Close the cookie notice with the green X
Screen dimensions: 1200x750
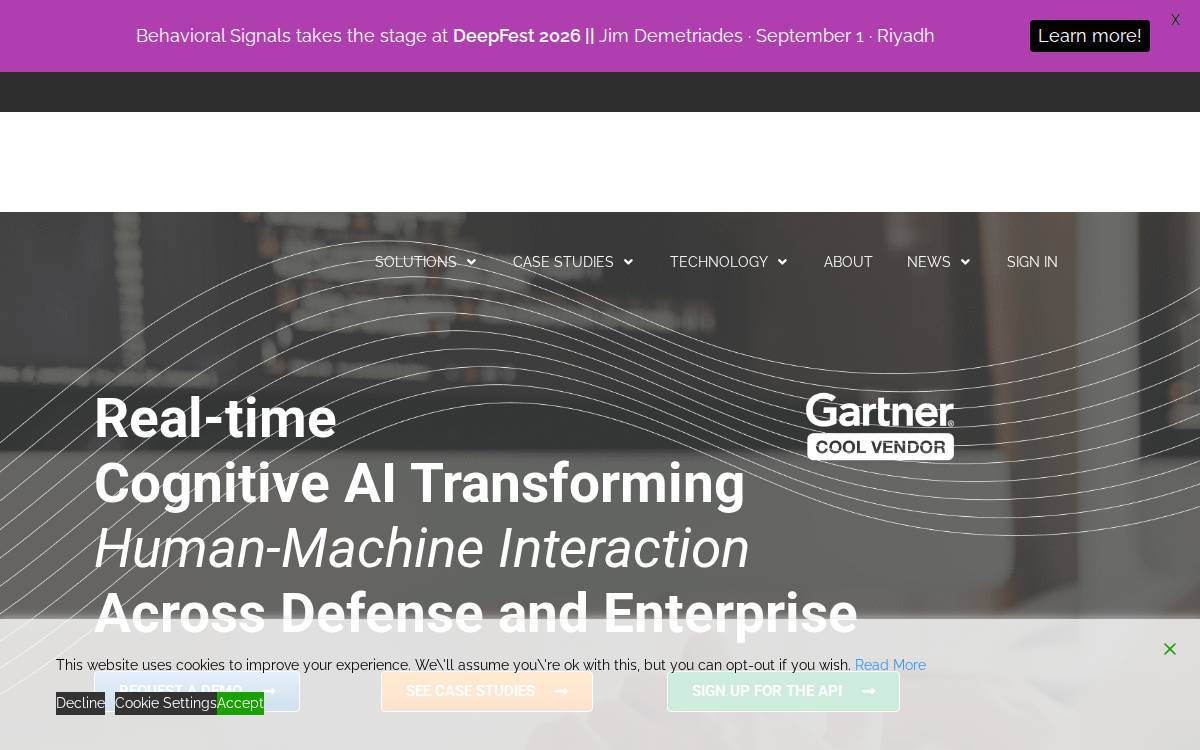coord(1169,649)
